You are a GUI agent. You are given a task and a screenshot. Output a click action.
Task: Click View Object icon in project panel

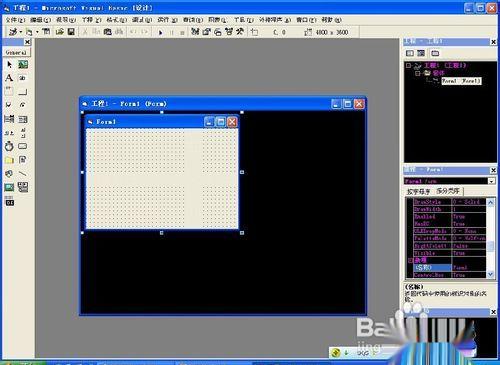click(x=421, y=53)
